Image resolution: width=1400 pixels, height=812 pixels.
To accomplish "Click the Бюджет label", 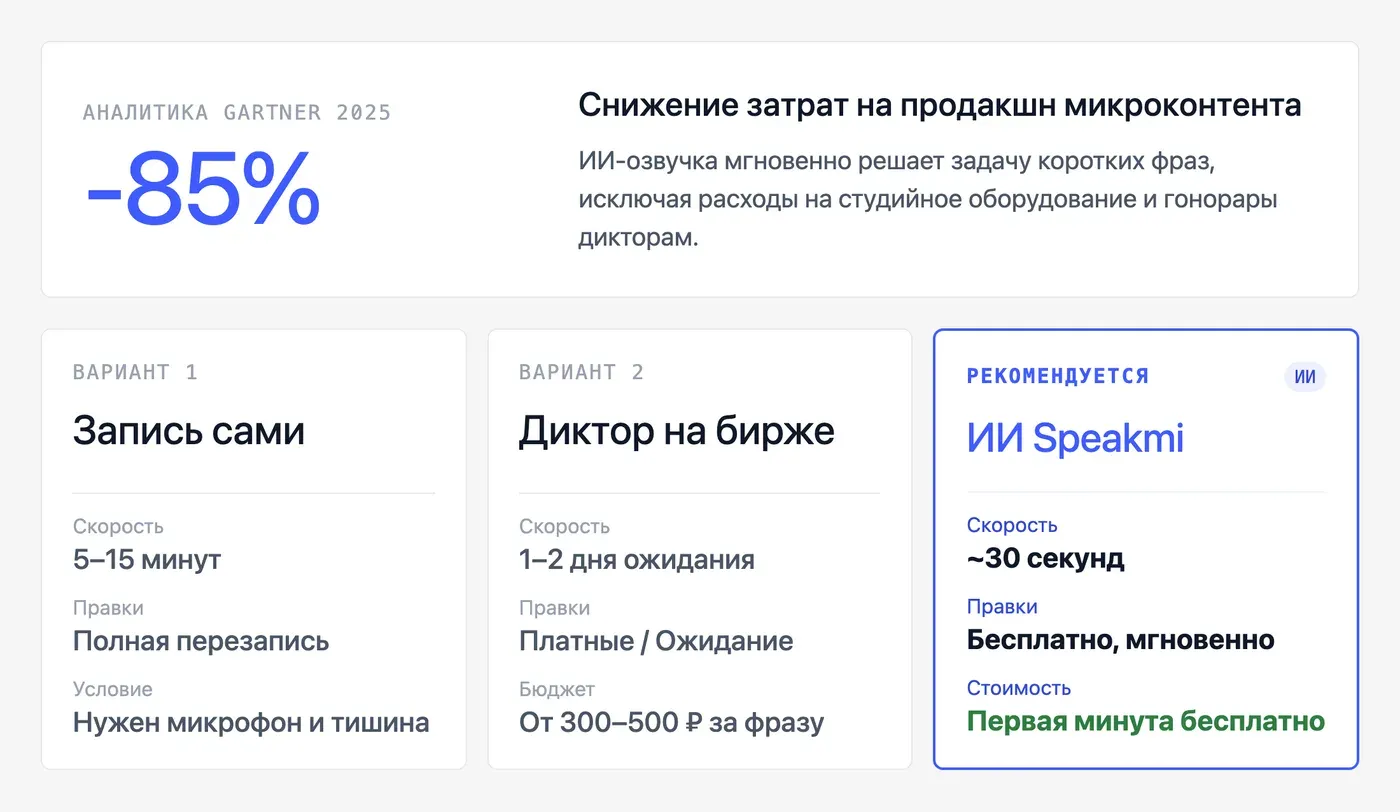I will coord(557,689).
